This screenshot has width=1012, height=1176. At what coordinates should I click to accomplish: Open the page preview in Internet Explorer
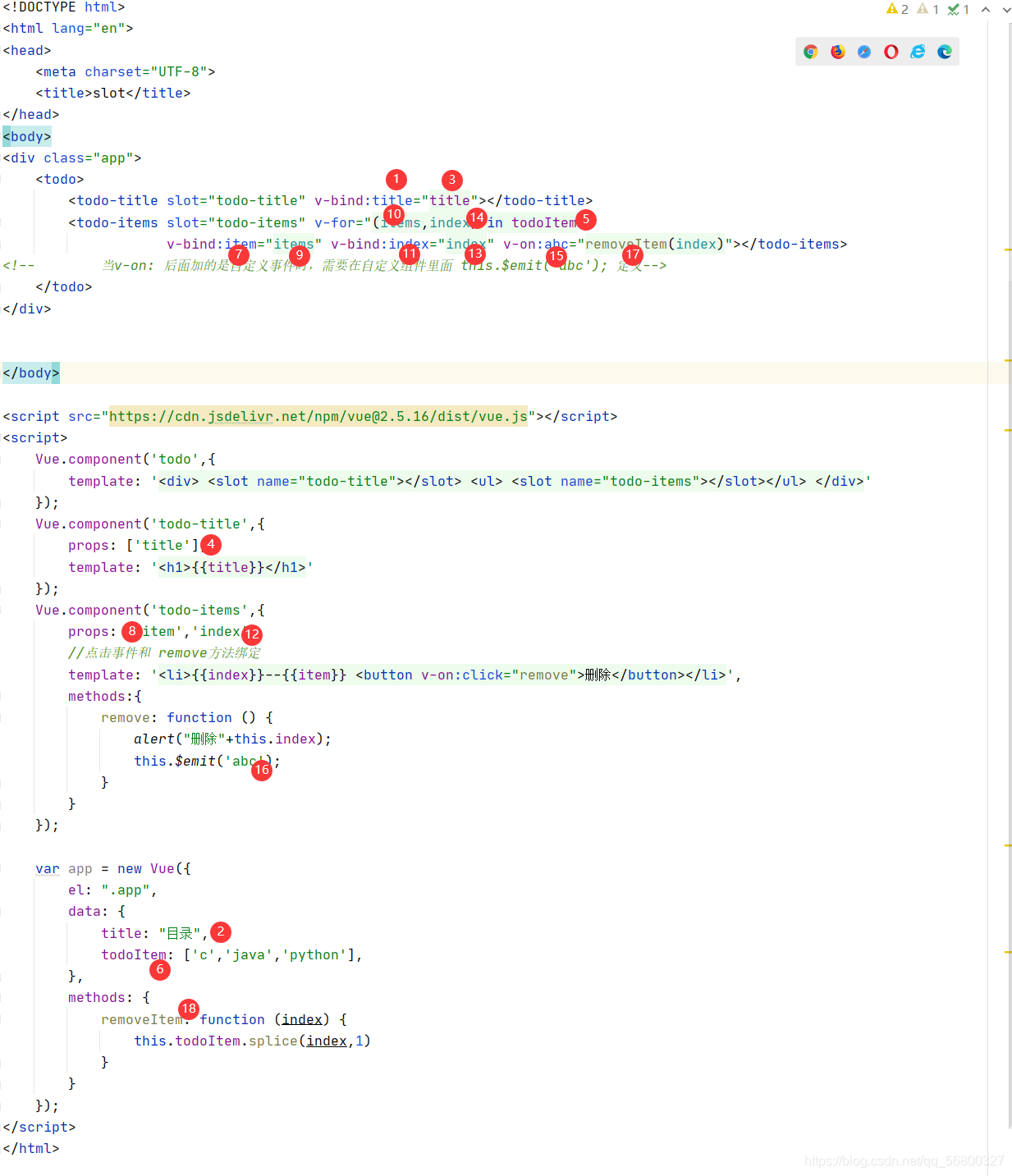pos(918,52)
